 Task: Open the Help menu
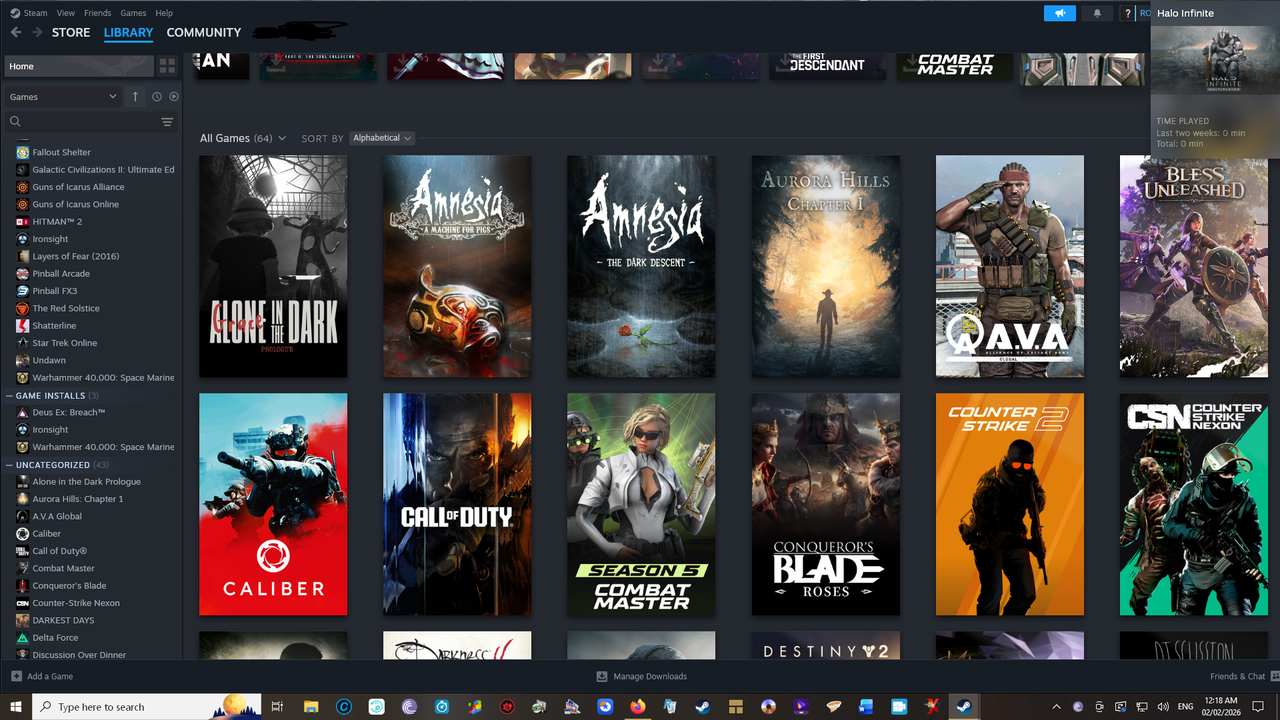click(x=164, y=13)
